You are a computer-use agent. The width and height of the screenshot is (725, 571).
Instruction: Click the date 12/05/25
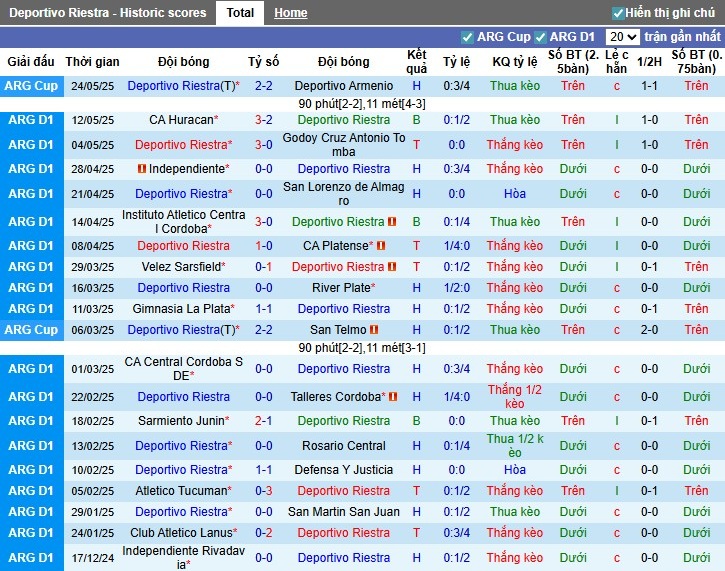pyautogui.click(x=92, y=120)
